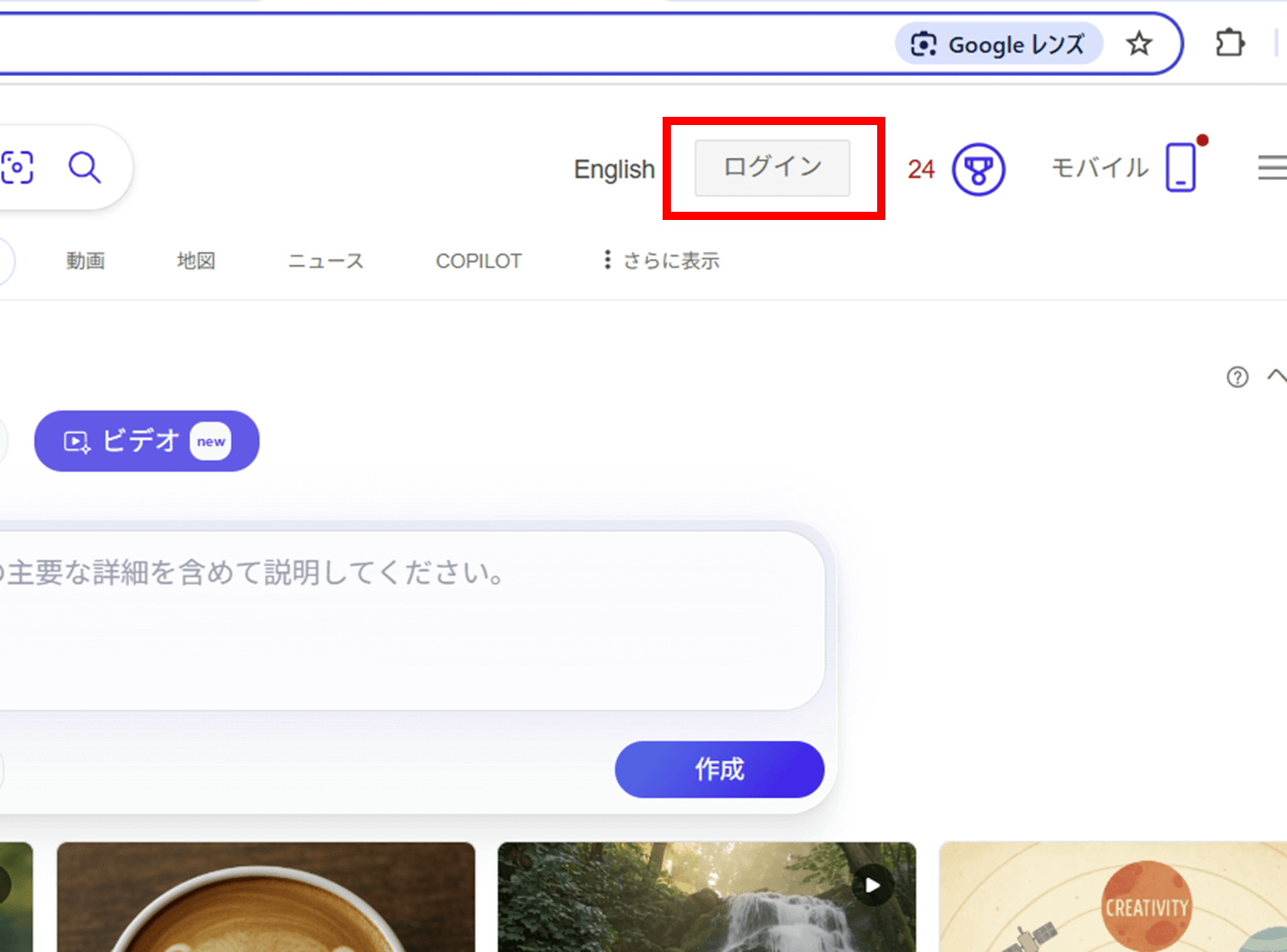Select the ビデオ new mode button
The height and width of the screenshot is (952, 1287).
(x=147, y=441)
